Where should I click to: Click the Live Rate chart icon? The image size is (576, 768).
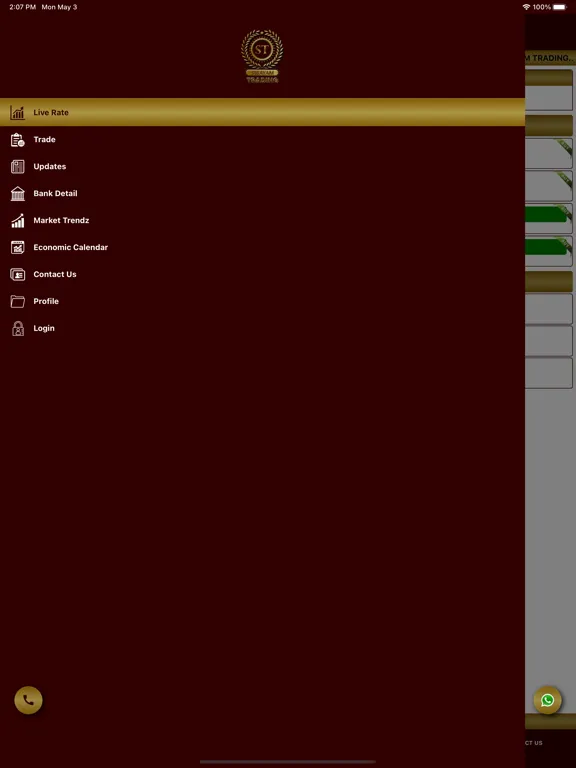pyautogui.click(x=18, y=113)
